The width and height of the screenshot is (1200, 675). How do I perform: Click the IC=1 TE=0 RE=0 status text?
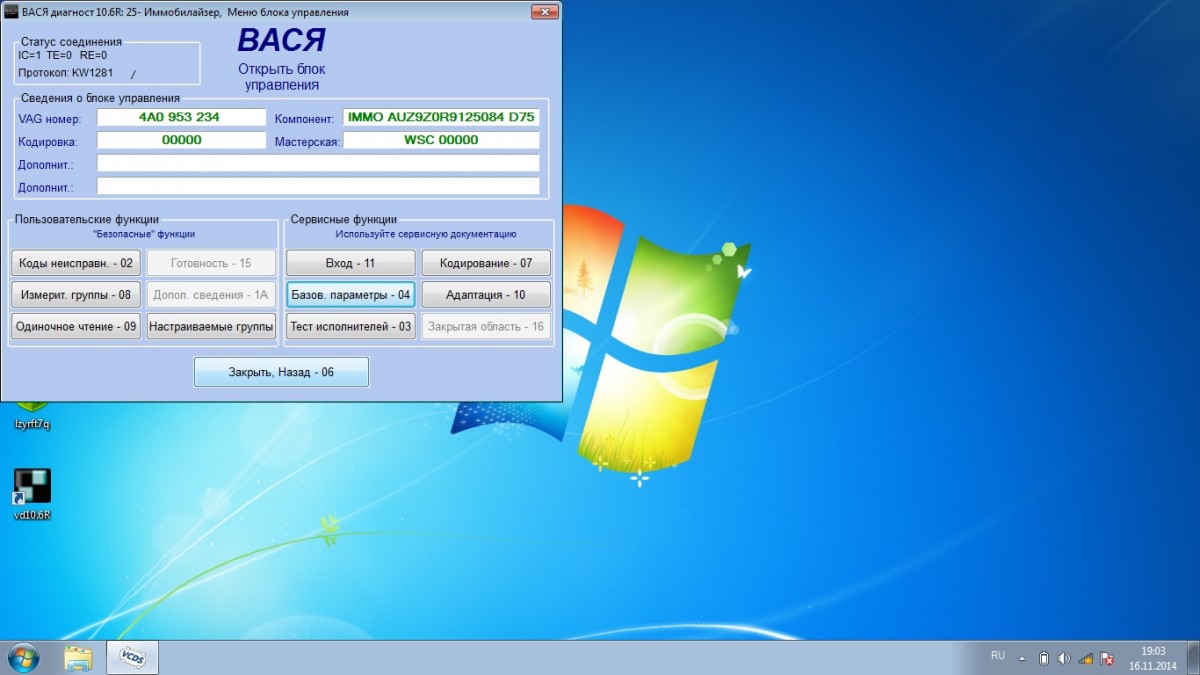pos(62,55)
